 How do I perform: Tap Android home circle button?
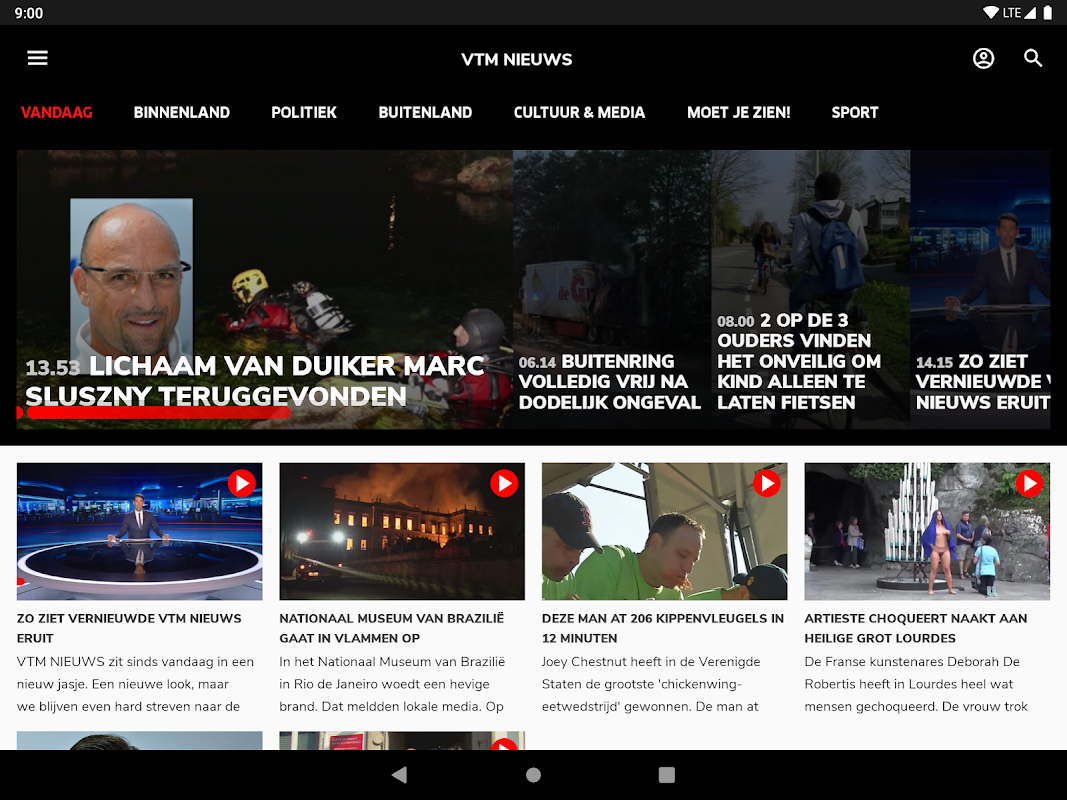[534, 775]
